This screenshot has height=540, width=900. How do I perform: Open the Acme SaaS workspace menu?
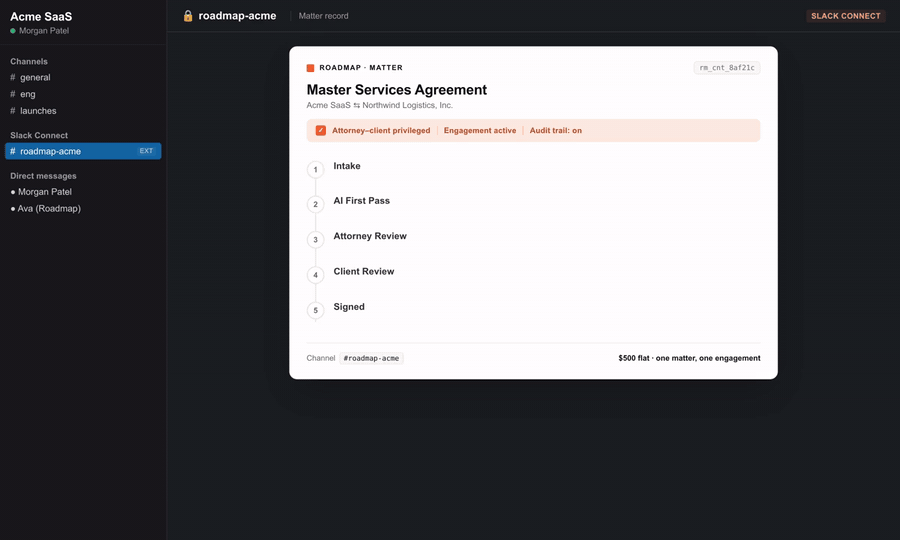click(x=41, y=16)
